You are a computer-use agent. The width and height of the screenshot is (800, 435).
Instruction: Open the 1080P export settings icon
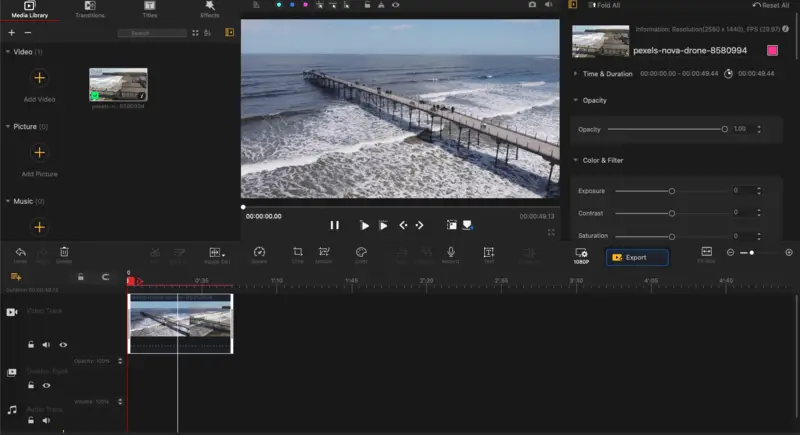[581, 255]
